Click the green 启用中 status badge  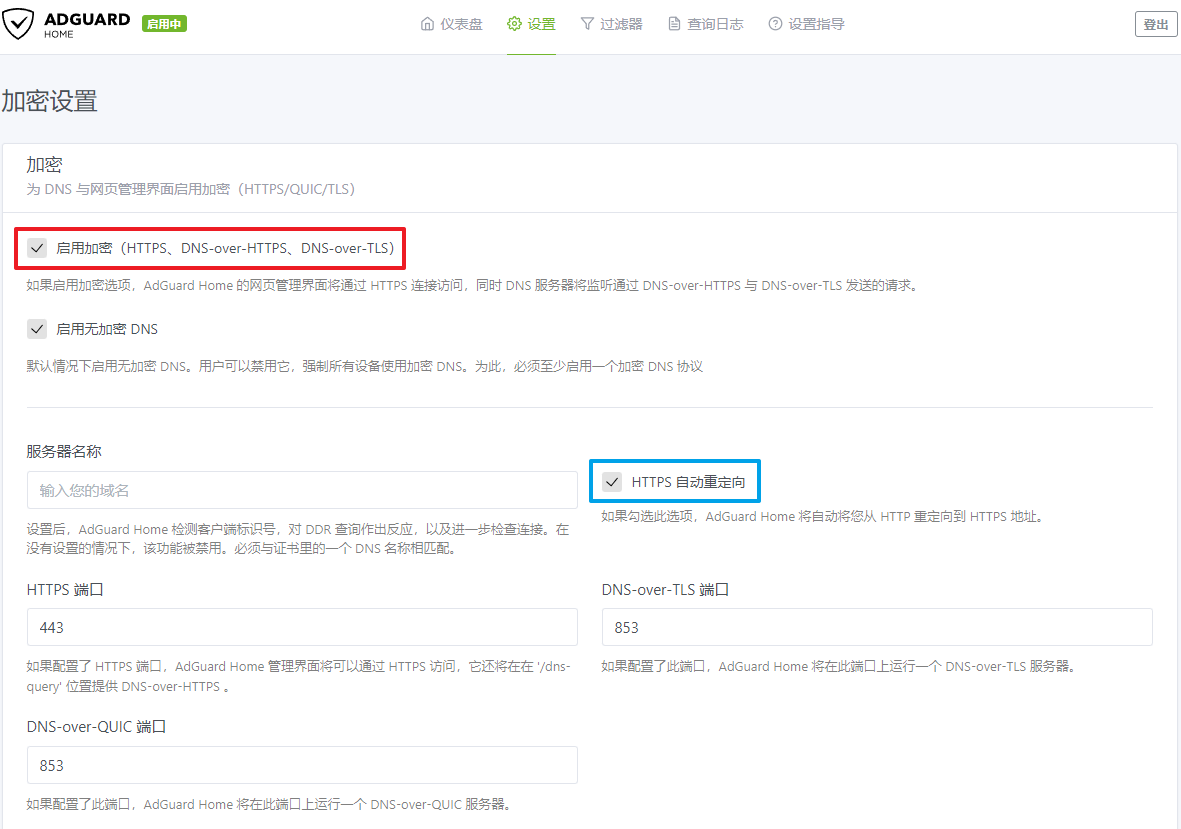click(x=164, y=24)
